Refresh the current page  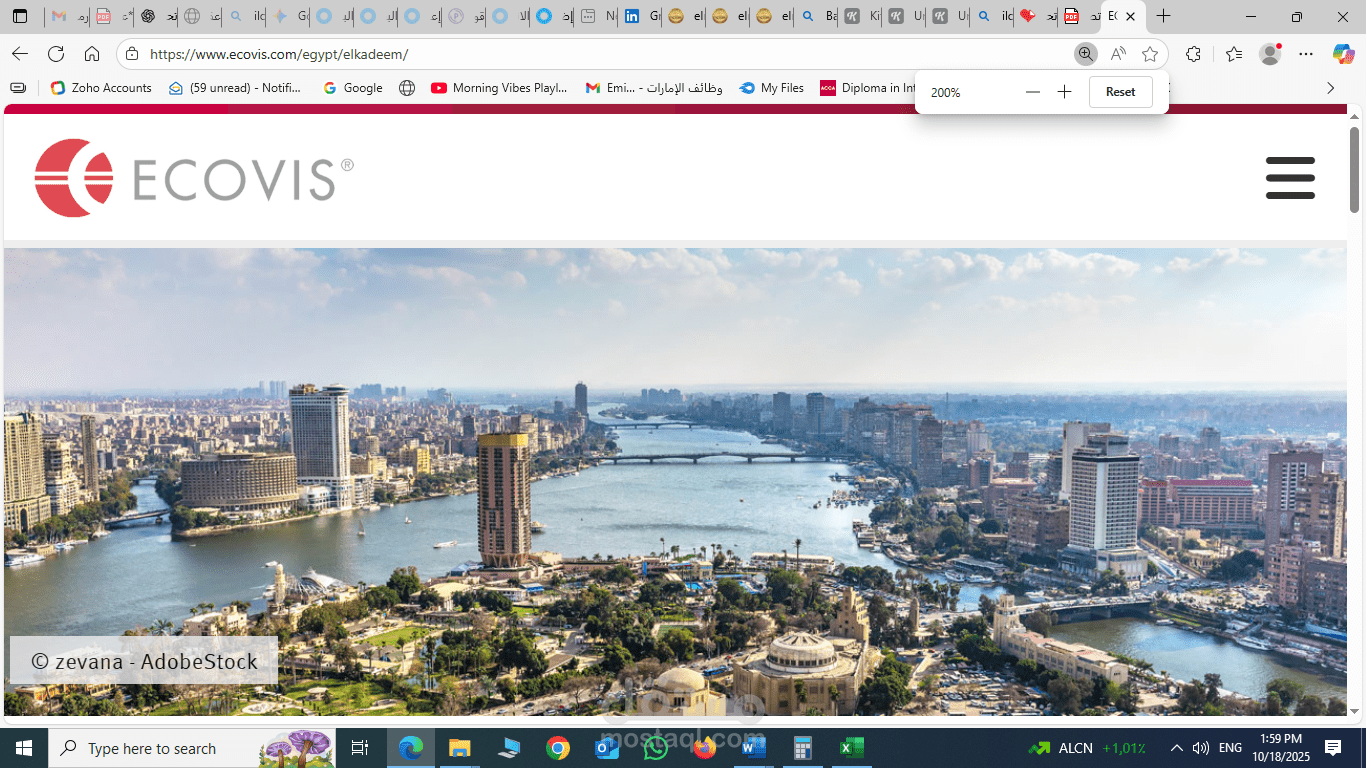(x=56, y=54)
